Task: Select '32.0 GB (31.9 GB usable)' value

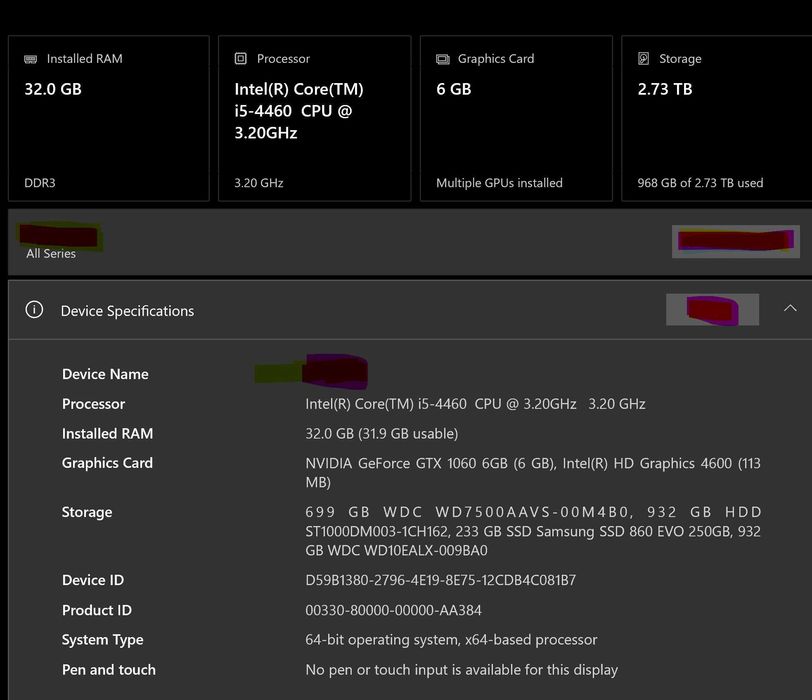Action: 382,433
